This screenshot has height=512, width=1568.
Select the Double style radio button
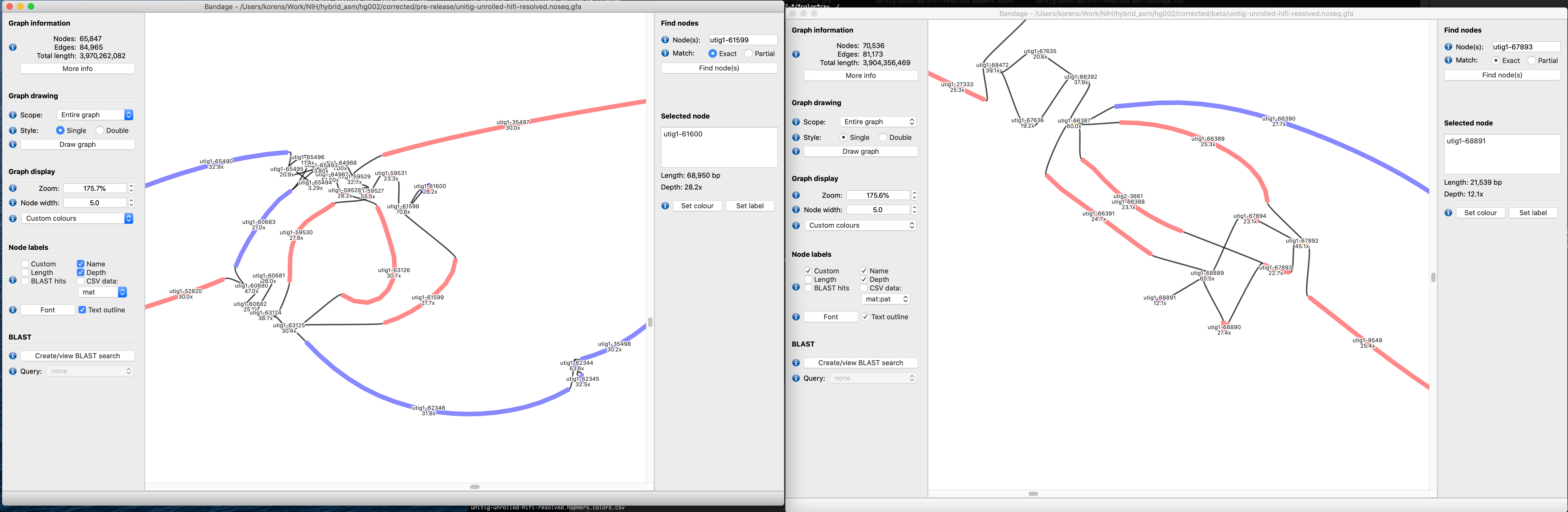tap(100, 130)
